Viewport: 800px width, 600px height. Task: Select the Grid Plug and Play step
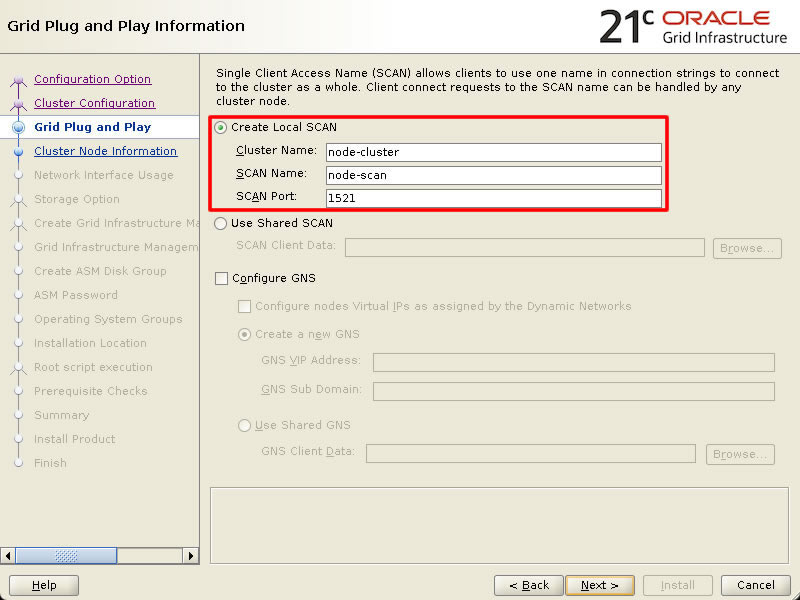point(92,127)
